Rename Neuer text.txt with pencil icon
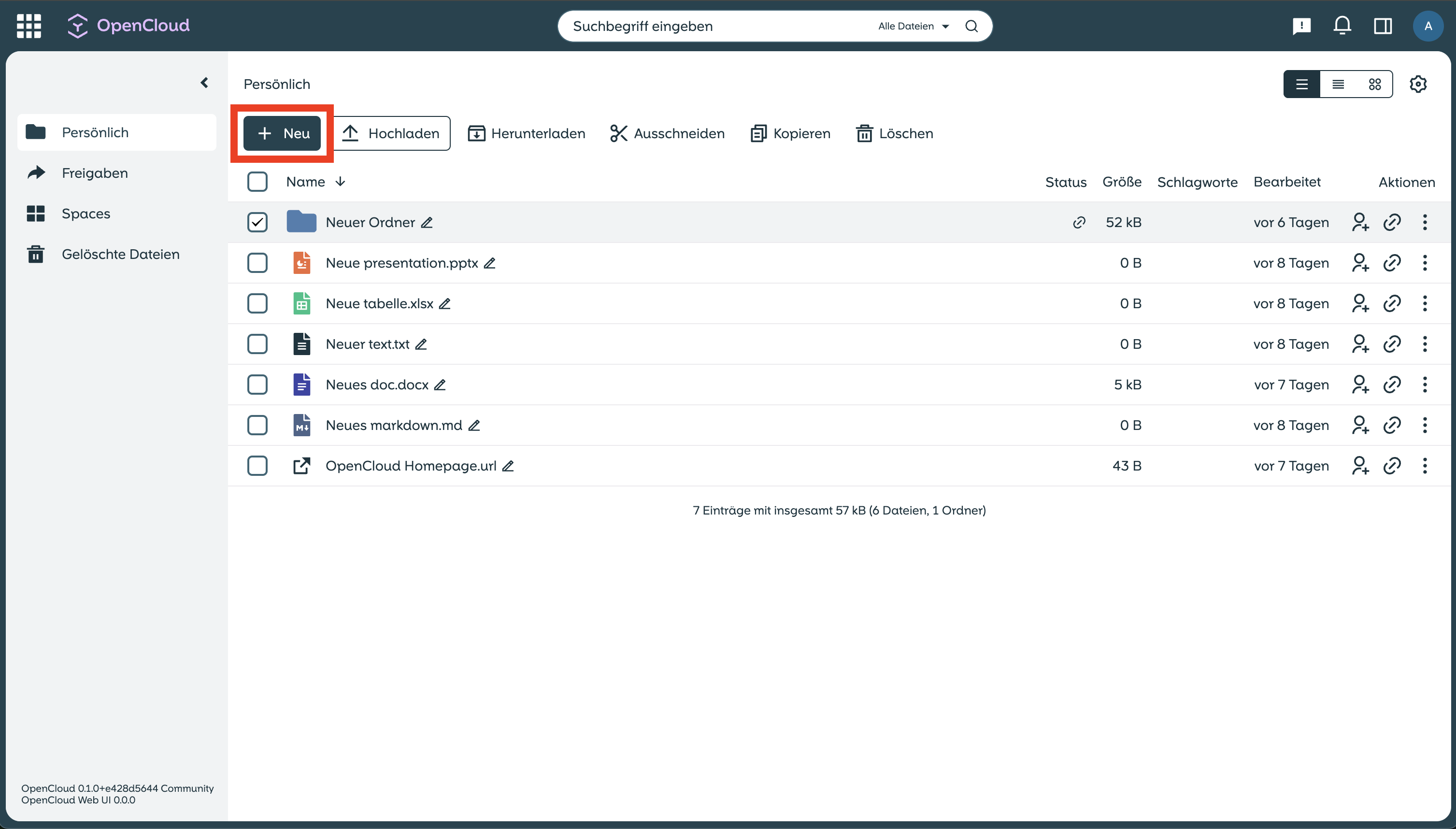The width and height of the screenshot is (1456, 829). tap(421, 344)
